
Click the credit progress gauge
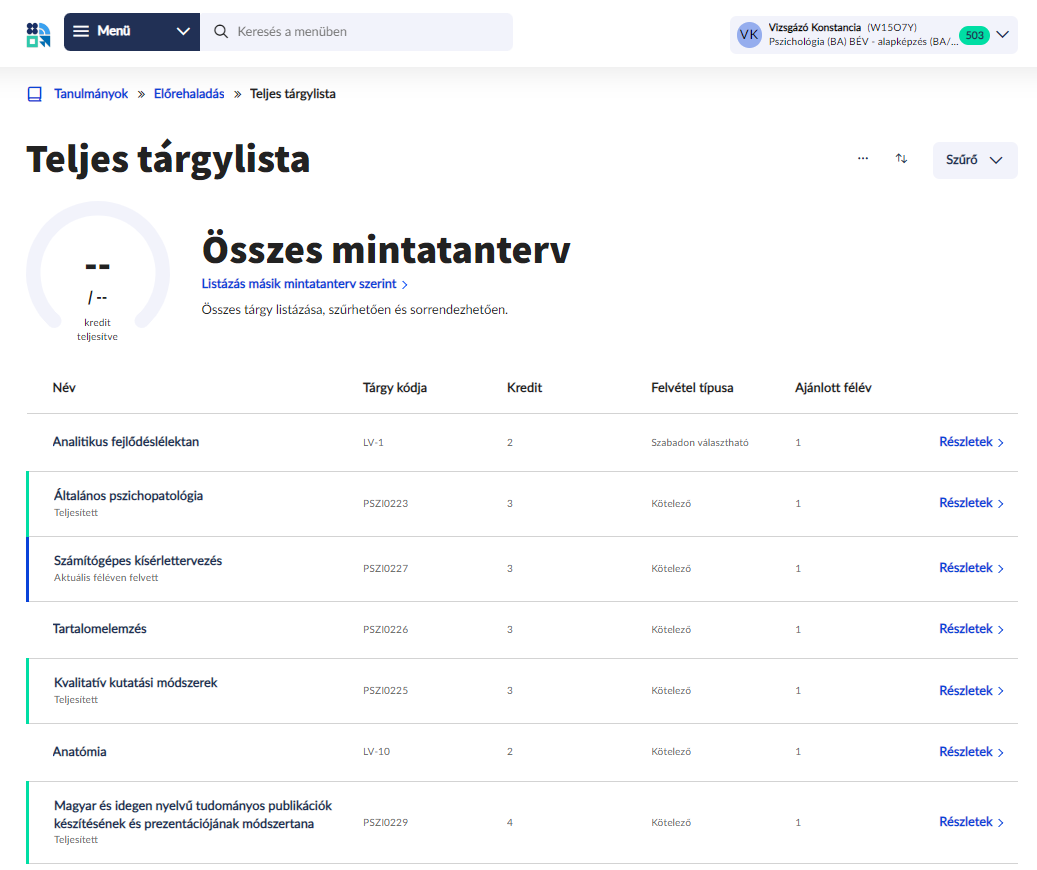pyautogui.click(x=98, y=271)
